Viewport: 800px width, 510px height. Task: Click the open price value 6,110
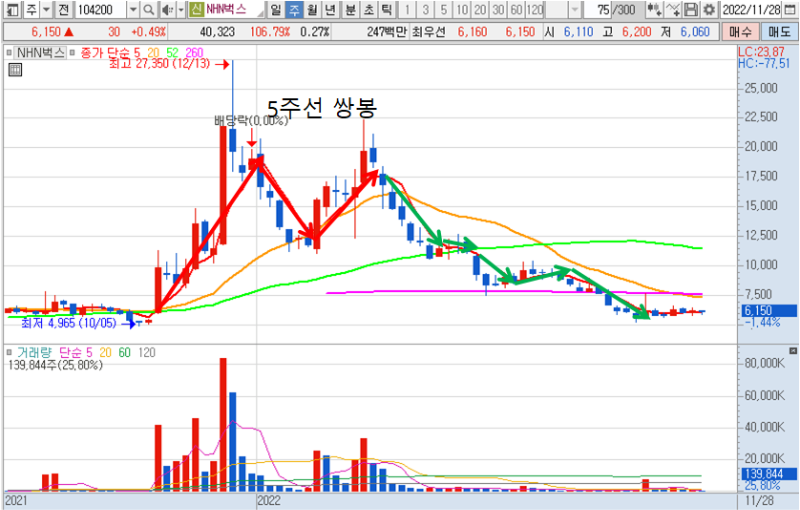579,32
